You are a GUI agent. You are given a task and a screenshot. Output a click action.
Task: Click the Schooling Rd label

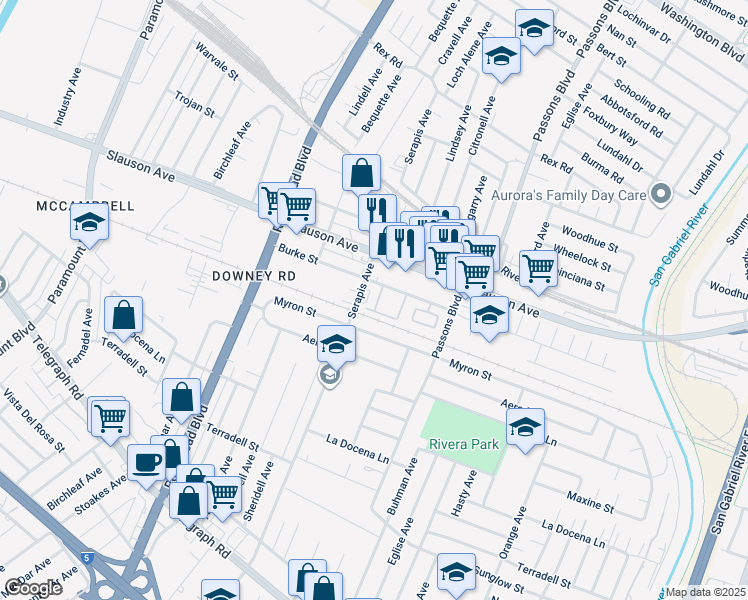coord(642,99)
